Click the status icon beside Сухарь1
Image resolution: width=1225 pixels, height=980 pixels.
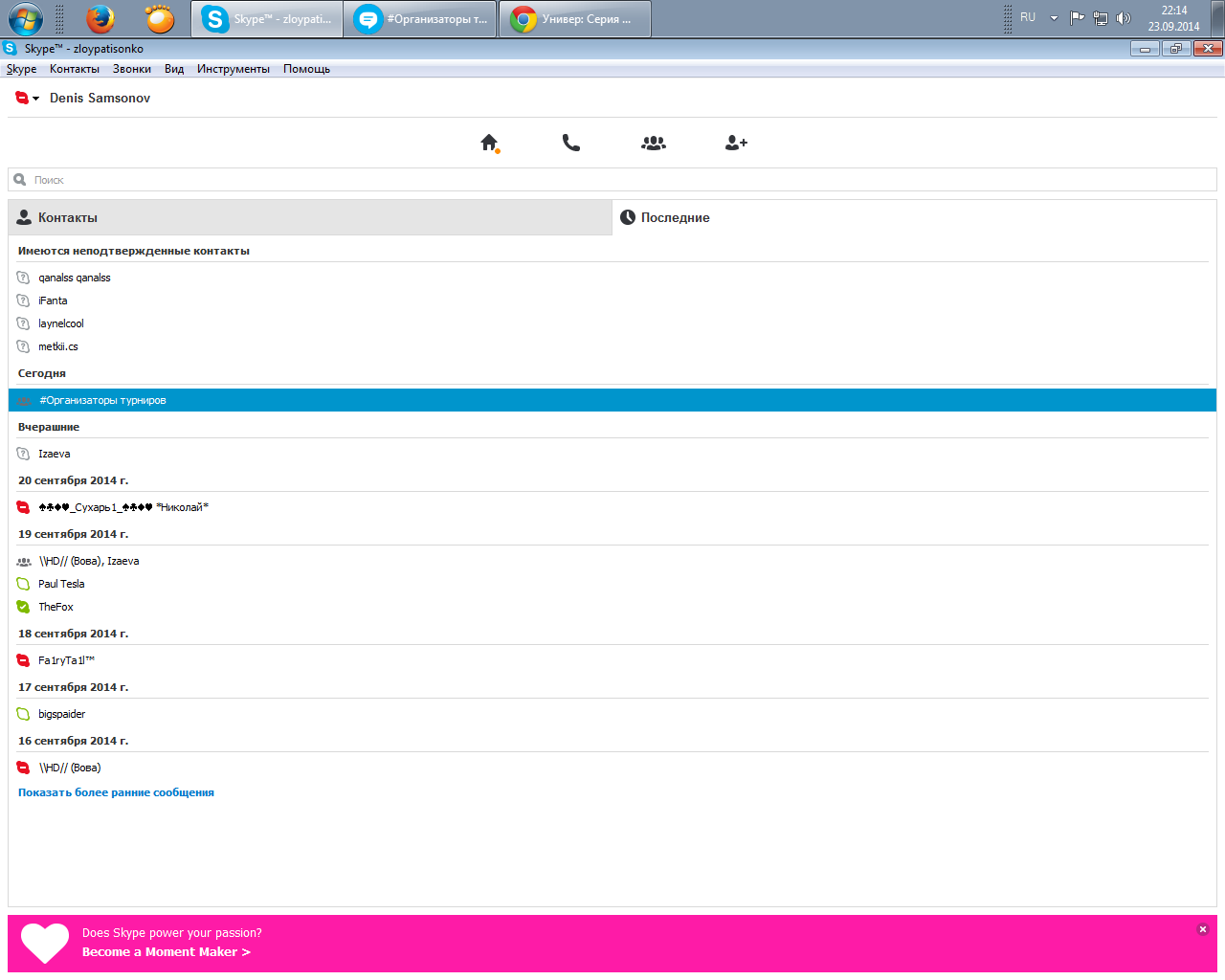coord(23,507)
